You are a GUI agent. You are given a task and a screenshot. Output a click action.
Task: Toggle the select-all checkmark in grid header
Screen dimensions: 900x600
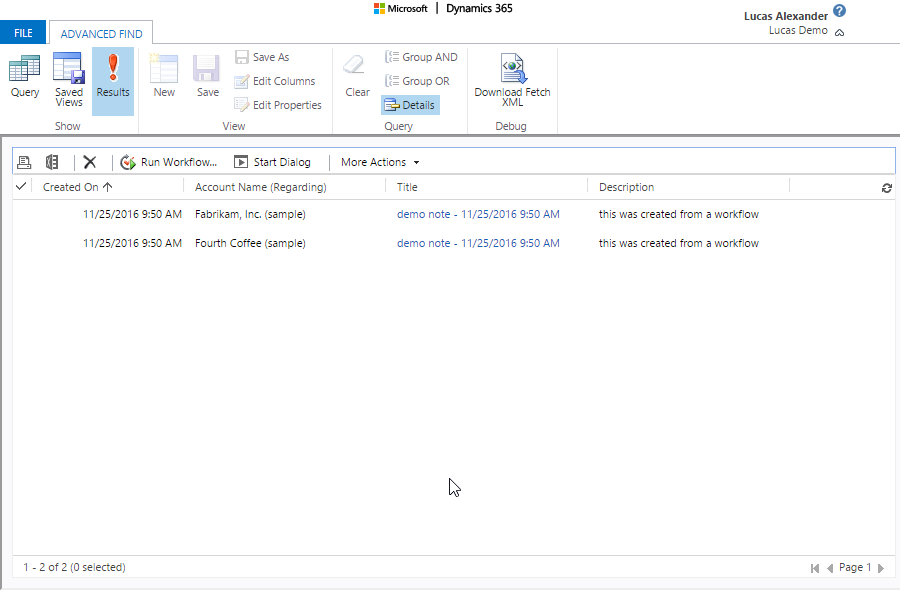[x=21, y=186]
